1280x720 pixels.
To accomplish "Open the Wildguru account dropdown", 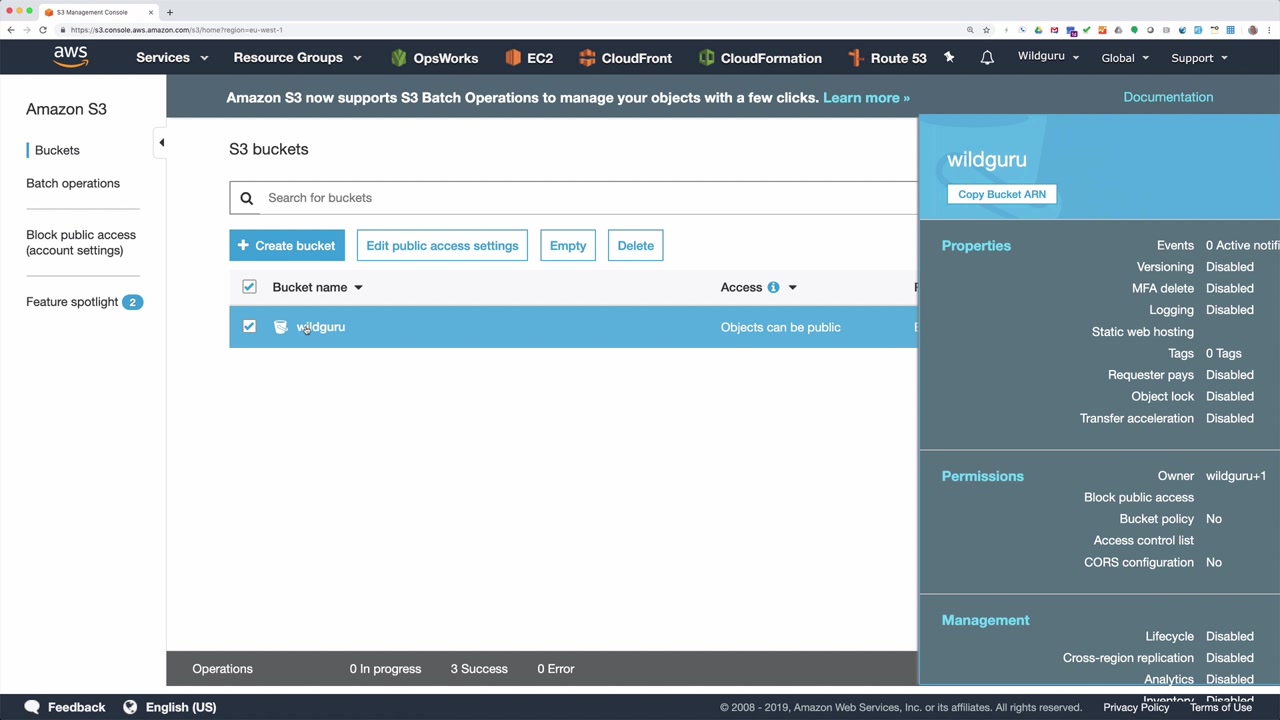I will click(x=1048, y=57).
